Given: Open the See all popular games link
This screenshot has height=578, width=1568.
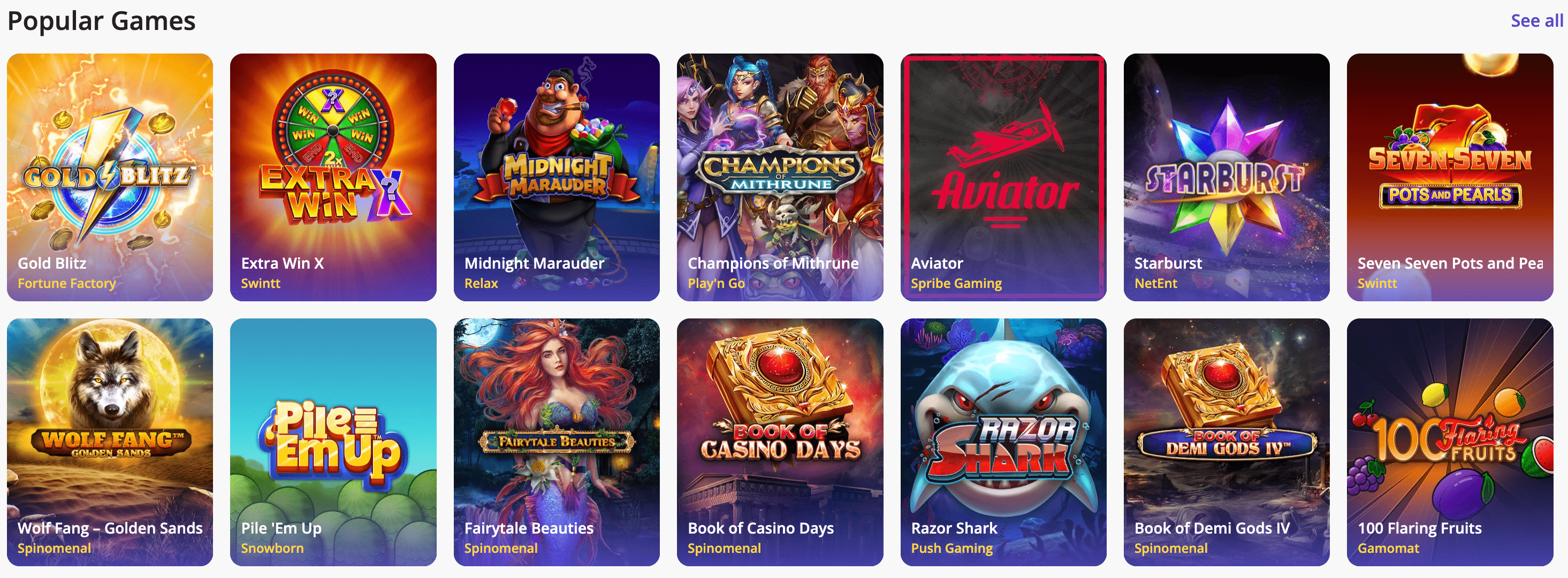Looking at the screenshot, I should [1536, 21].
